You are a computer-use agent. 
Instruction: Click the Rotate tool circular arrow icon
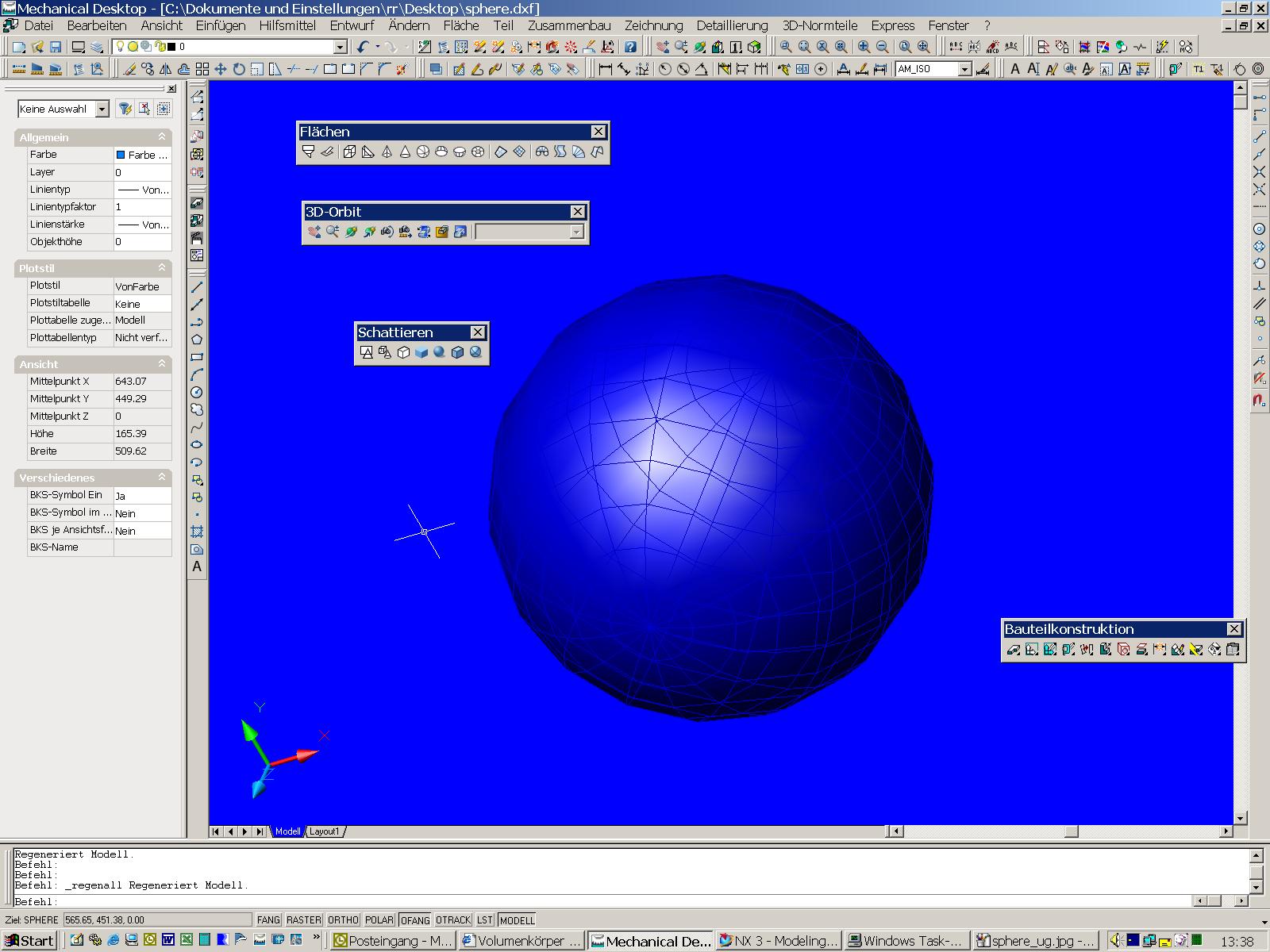pos(239,69)
